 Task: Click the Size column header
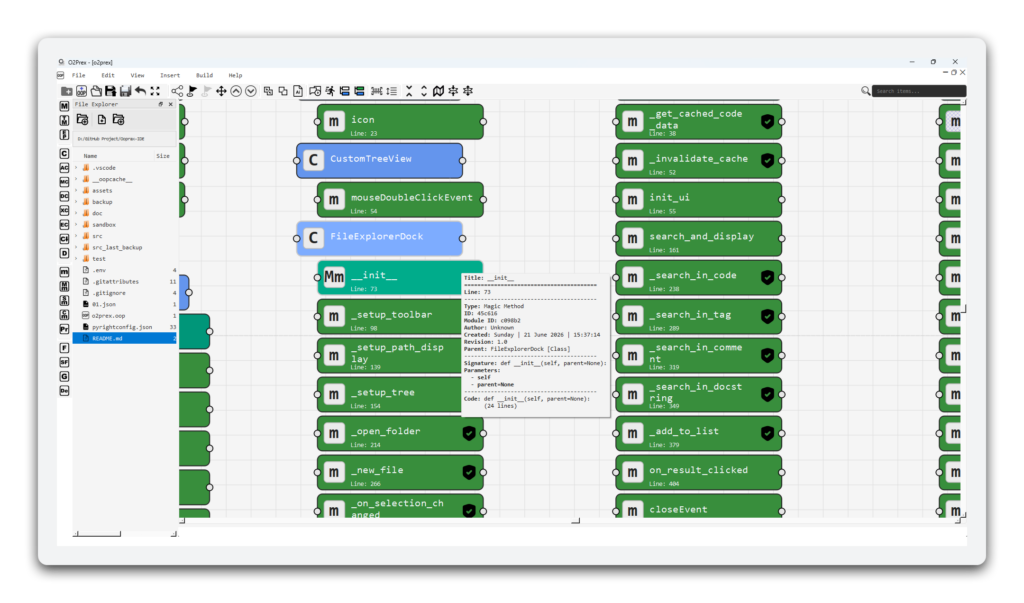[x=163, y=155]
